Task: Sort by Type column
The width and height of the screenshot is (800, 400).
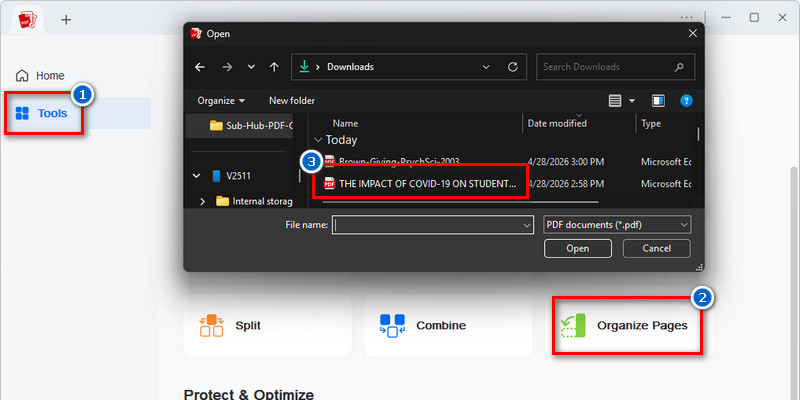Action: (x=651, y=123)
